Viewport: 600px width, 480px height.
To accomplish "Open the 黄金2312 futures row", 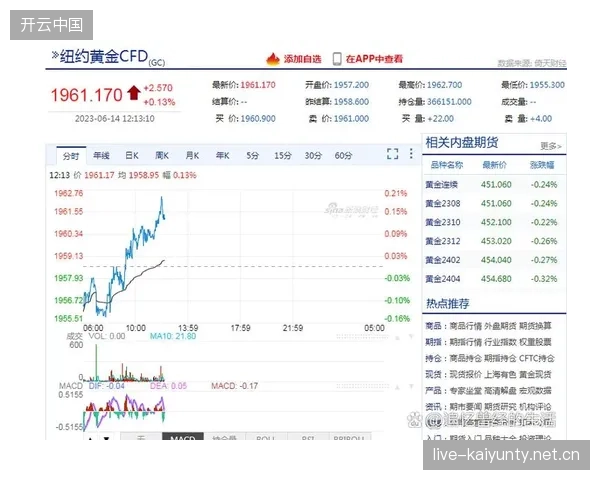I will click(494, 241).
